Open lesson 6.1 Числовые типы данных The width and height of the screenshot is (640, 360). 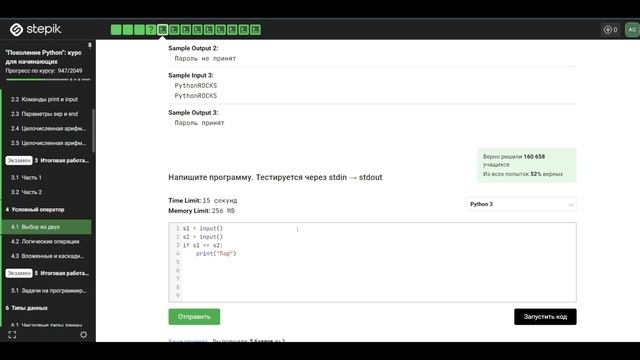(x=47, y=325)
